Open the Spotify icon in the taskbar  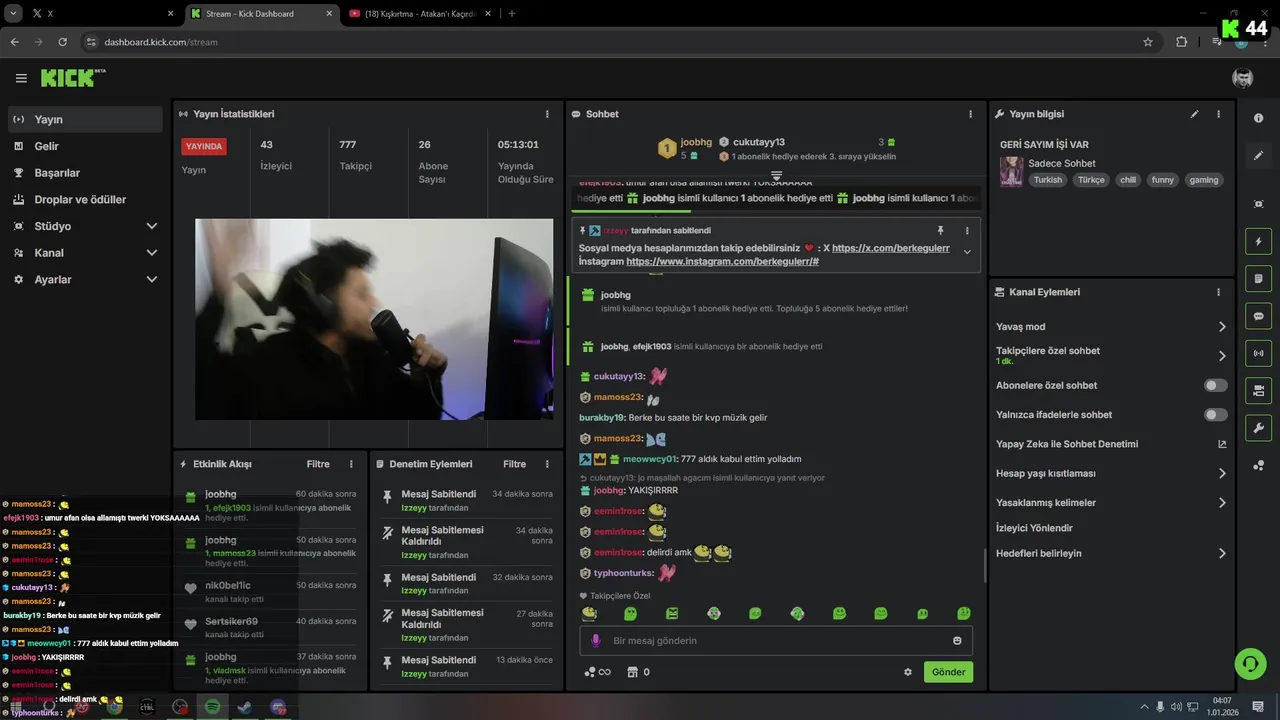pos(212,707)
